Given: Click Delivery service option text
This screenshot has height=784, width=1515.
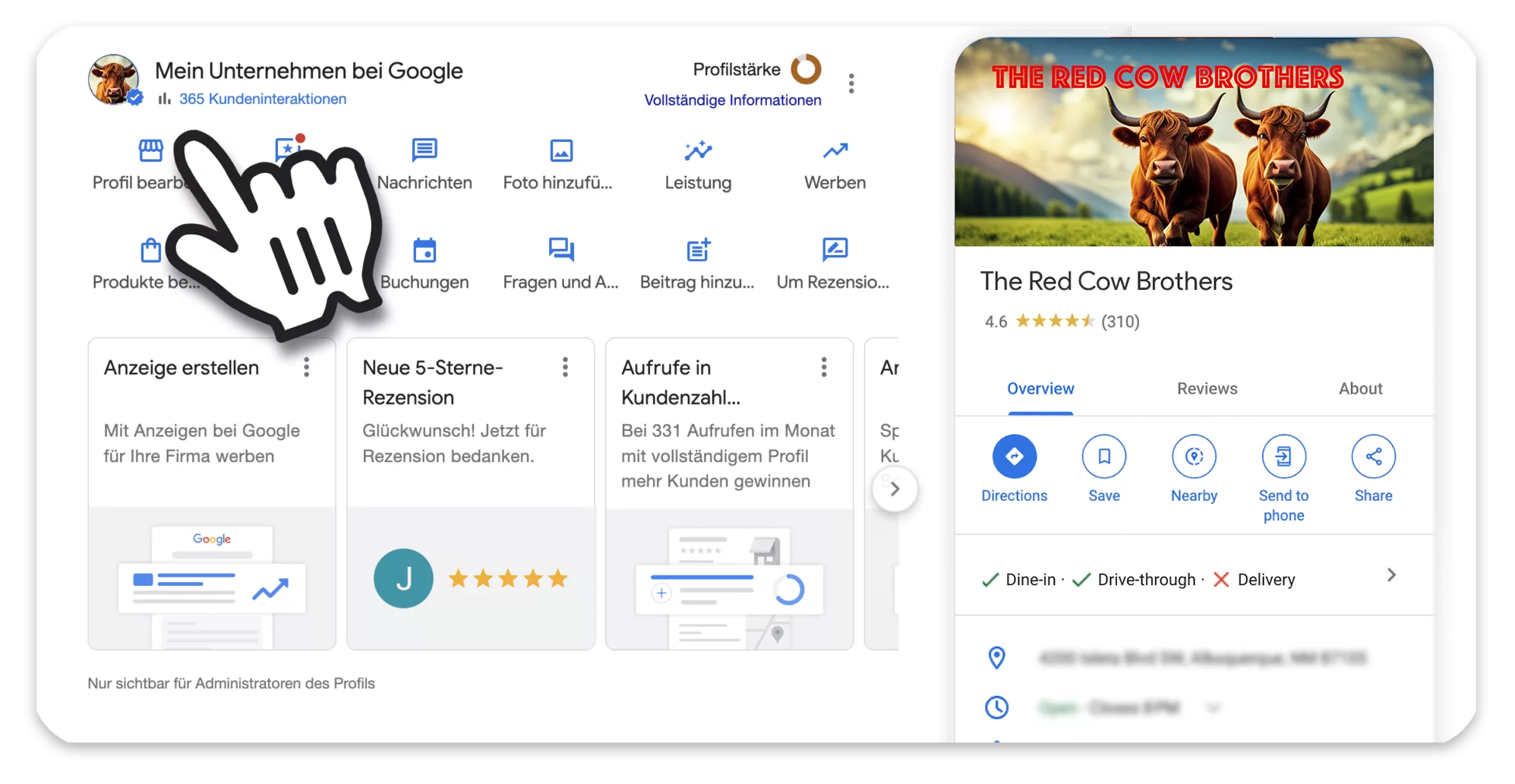Looking at the screenshot, I should pos(1266,580).
